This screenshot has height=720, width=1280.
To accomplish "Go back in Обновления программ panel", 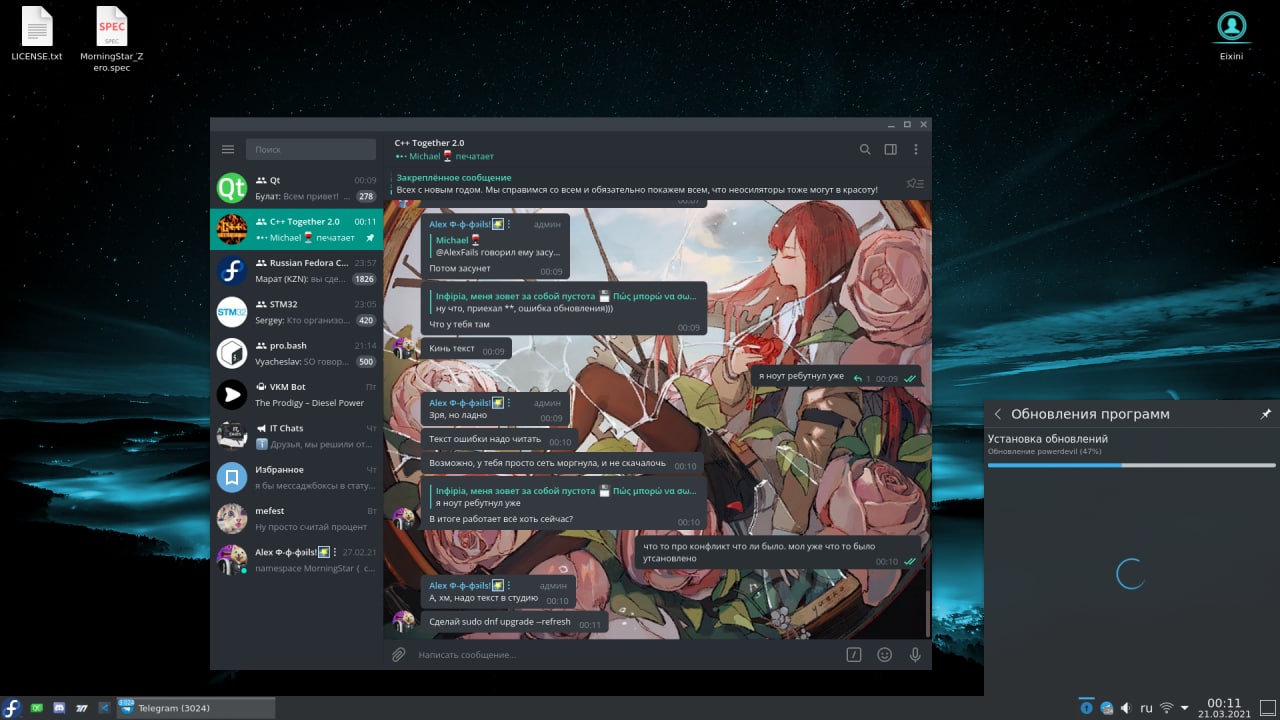I will point(997,414).
